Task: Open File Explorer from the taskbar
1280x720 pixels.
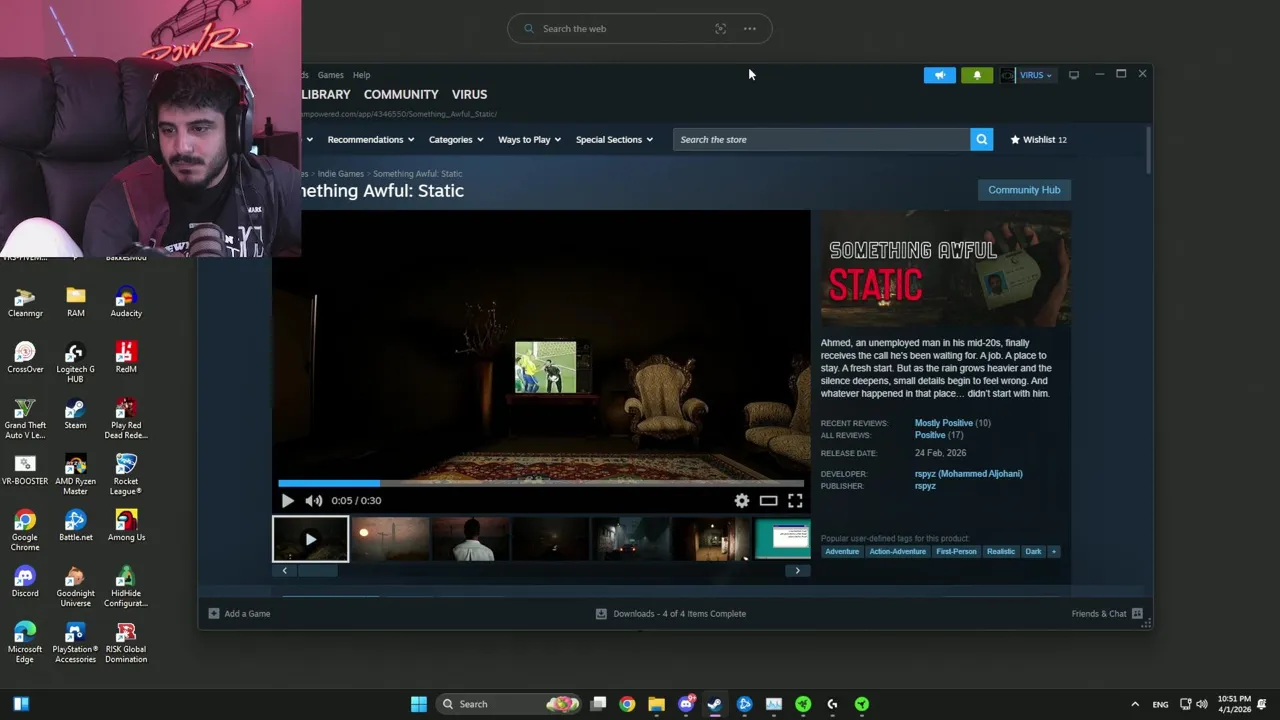Action: coord(656,704)
